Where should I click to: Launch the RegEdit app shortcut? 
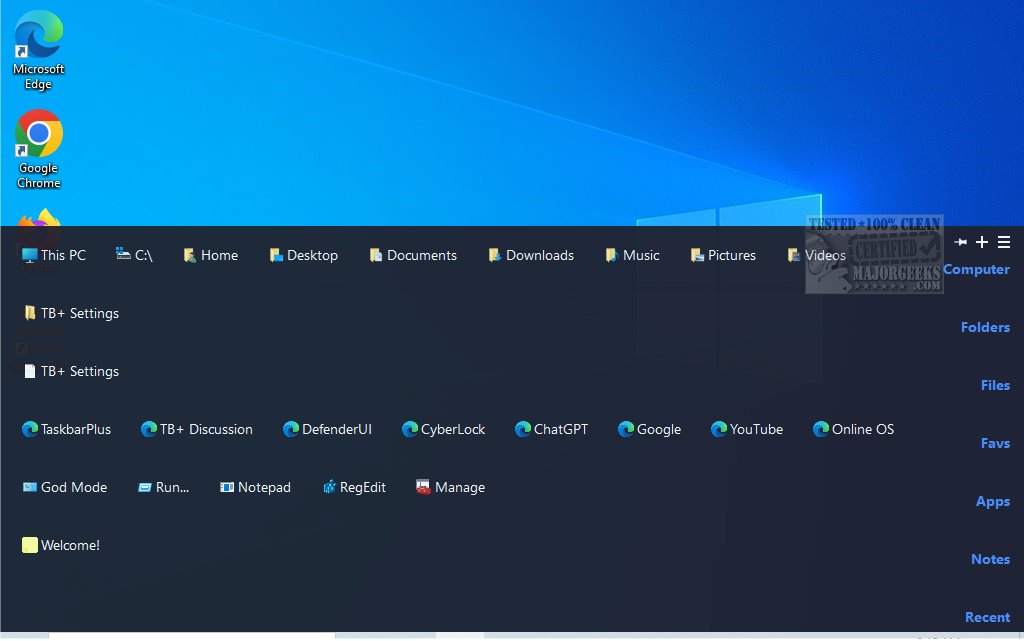(354, 488)
